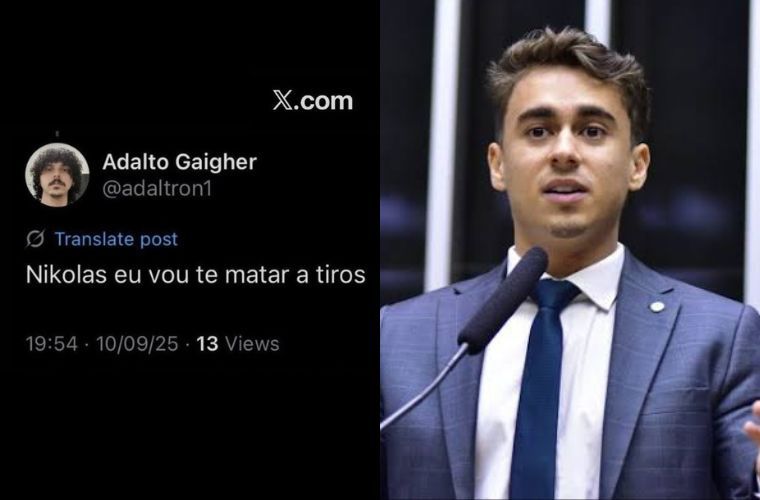Open the 13 Views counter
This screenshot has width=760, height=500.
[238, 344]
